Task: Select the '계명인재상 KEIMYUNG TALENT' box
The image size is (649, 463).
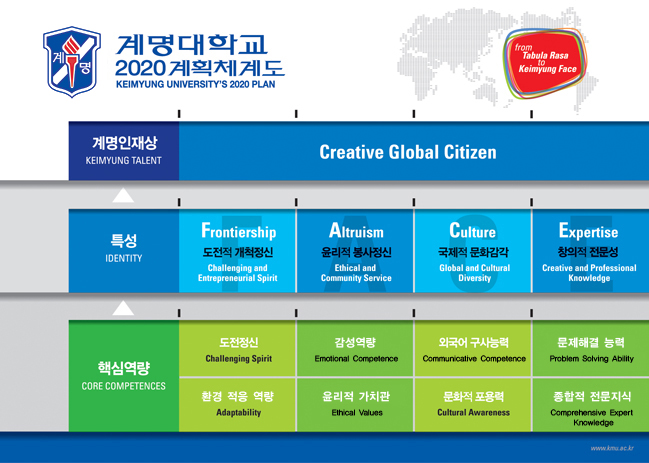Action: click(124, 151)
